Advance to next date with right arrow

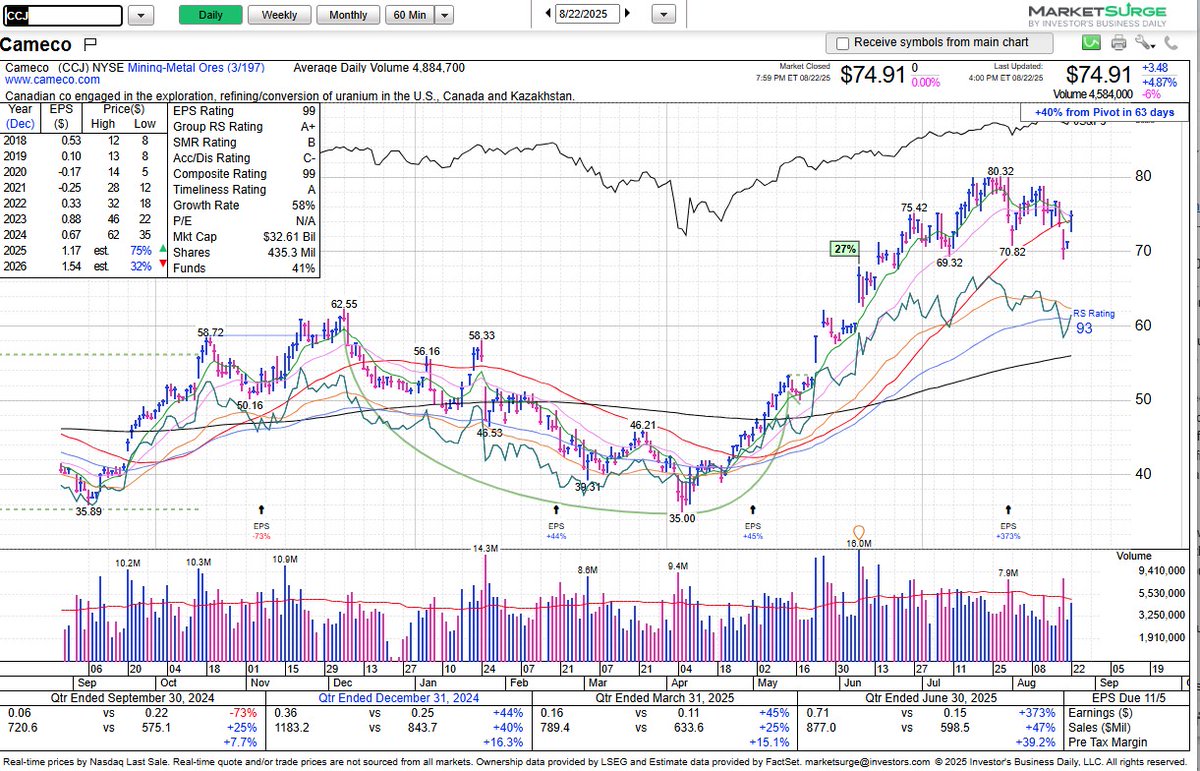(625, 14)
